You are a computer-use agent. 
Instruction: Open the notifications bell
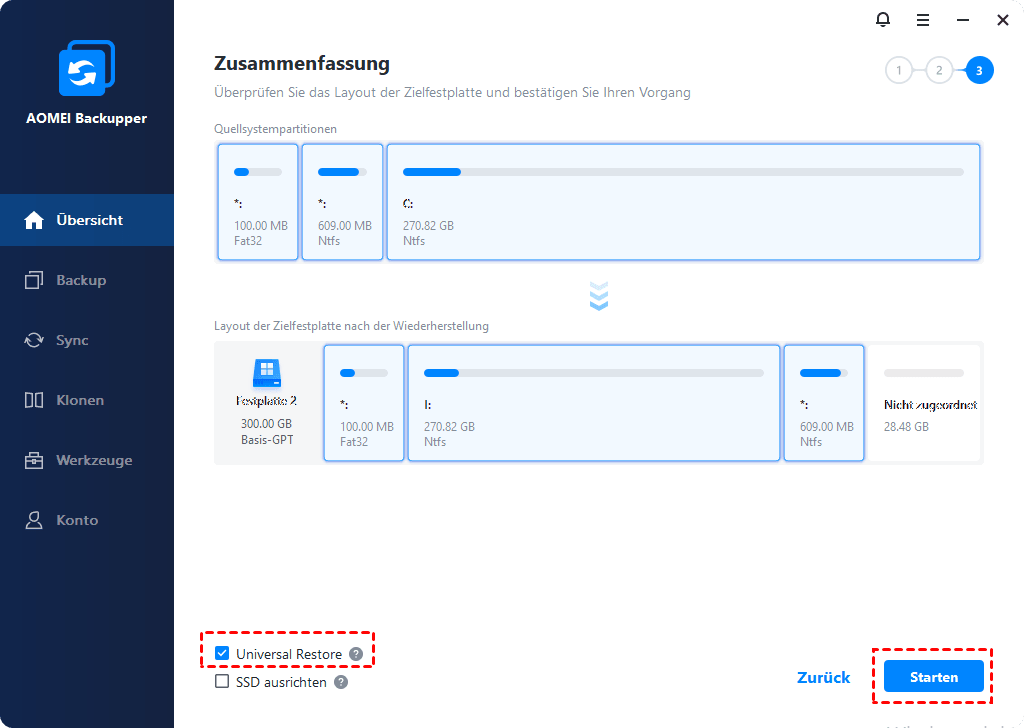882,20
